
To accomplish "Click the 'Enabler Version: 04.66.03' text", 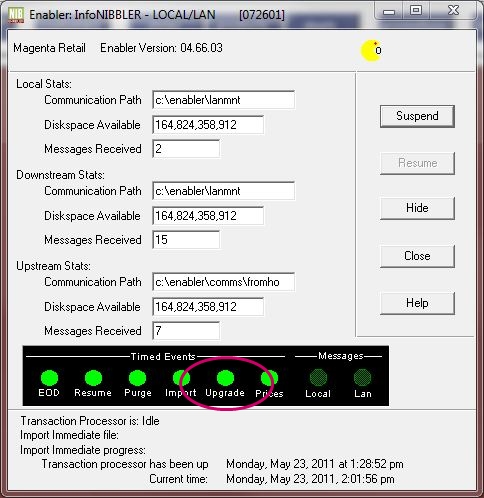I will [161, 48].
